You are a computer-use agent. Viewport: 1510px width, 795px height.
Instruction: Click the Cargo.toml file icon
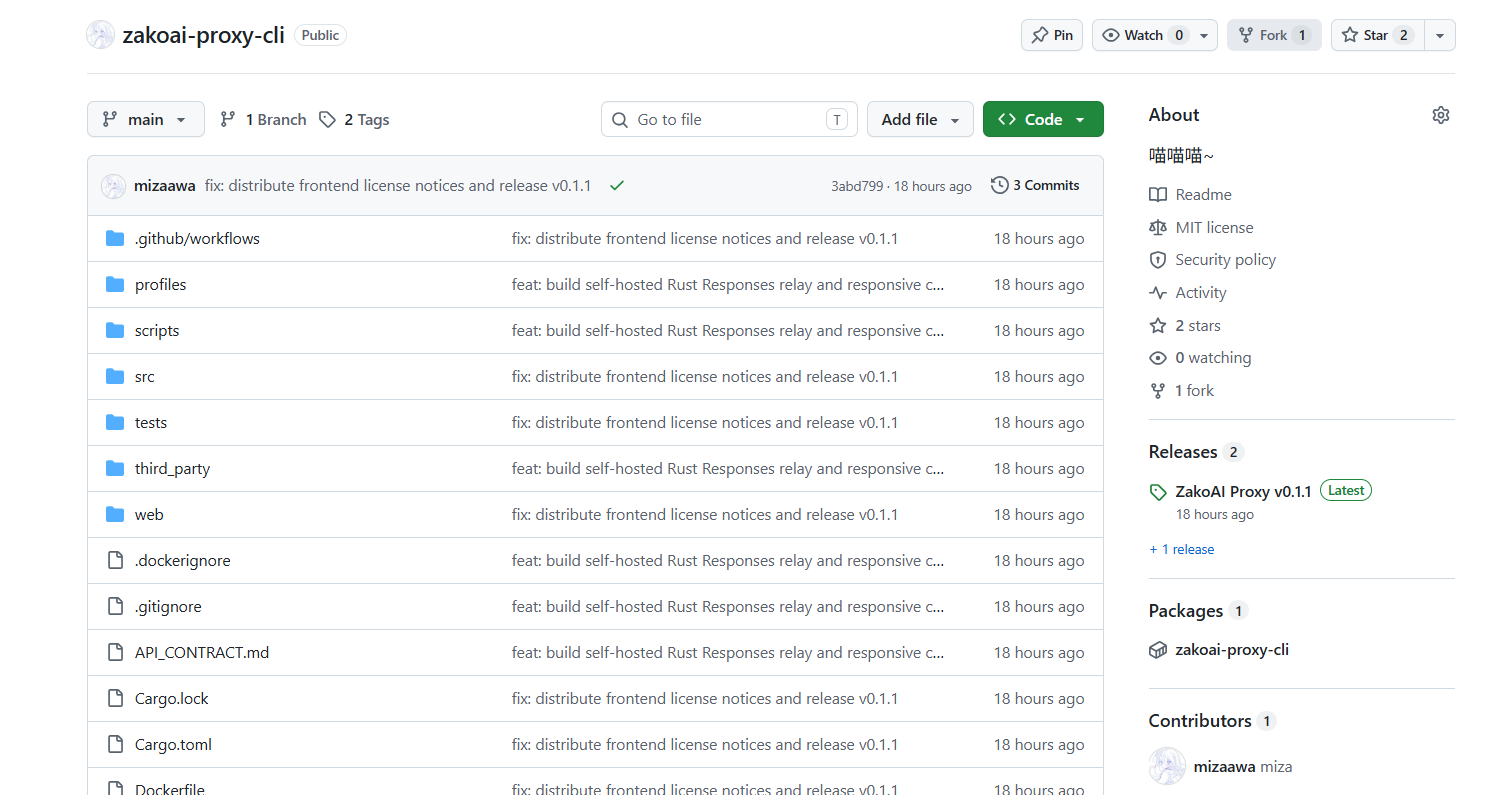click(x=115, y=744)
